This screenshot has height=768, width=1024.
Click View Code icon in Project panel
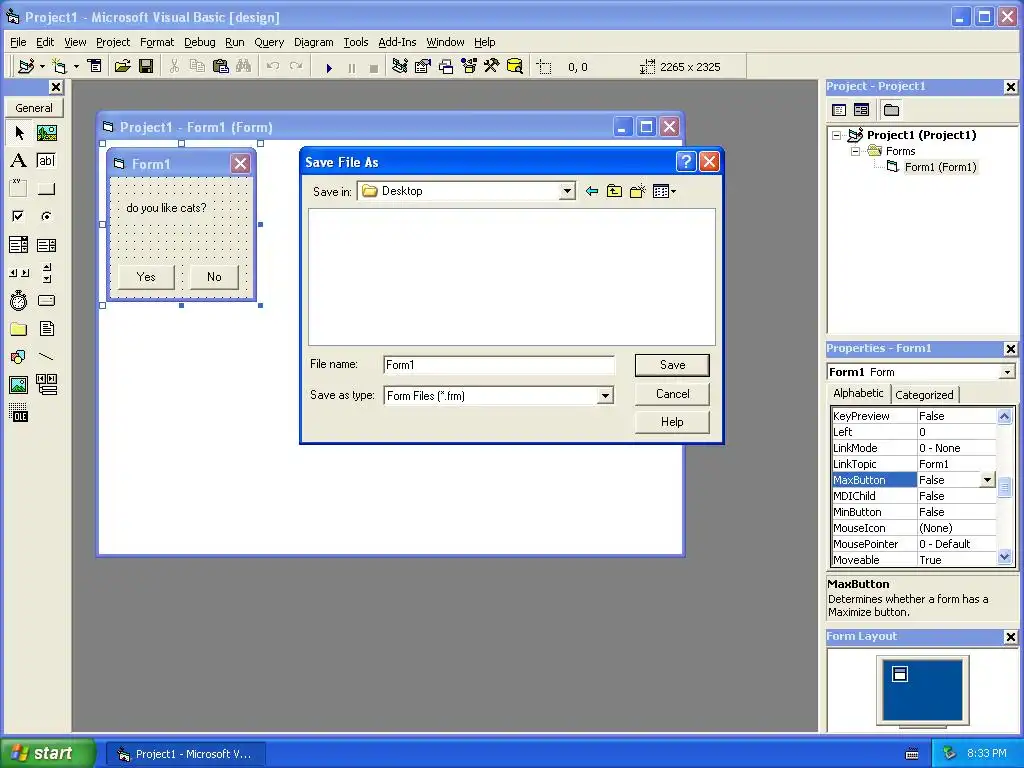point(839,110)
